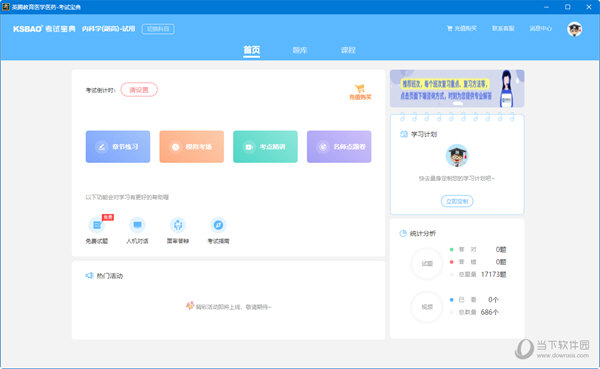Viewport: 600px width, 369px height.
Task: Click the graduate mascot in study plan card
Action: click(x=457, y=156)
